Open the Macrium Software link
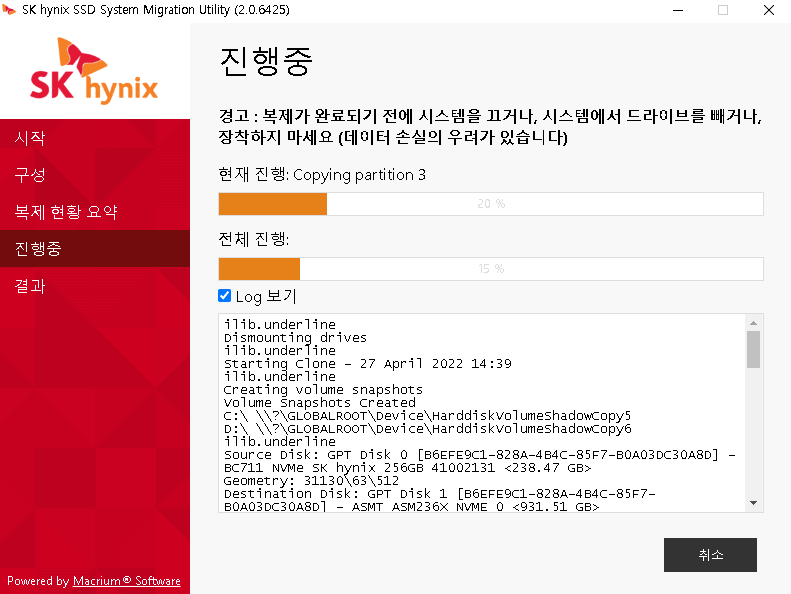The height and width of the screenshot is (594, 791). (127, 581)
